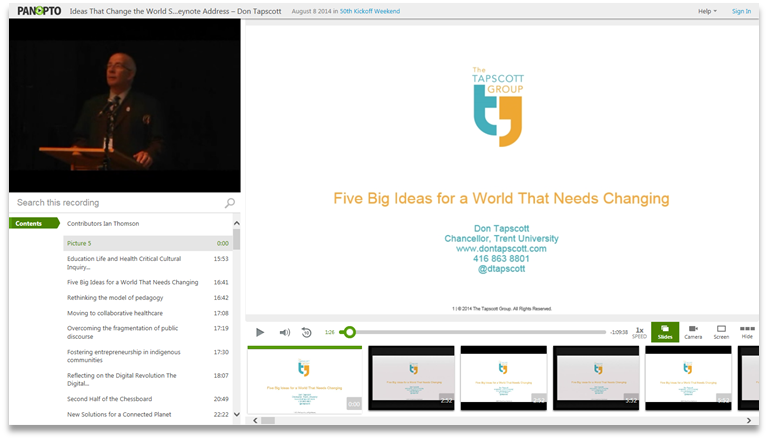
Task: Click the Panopto logo
Action: coord(39,11)
